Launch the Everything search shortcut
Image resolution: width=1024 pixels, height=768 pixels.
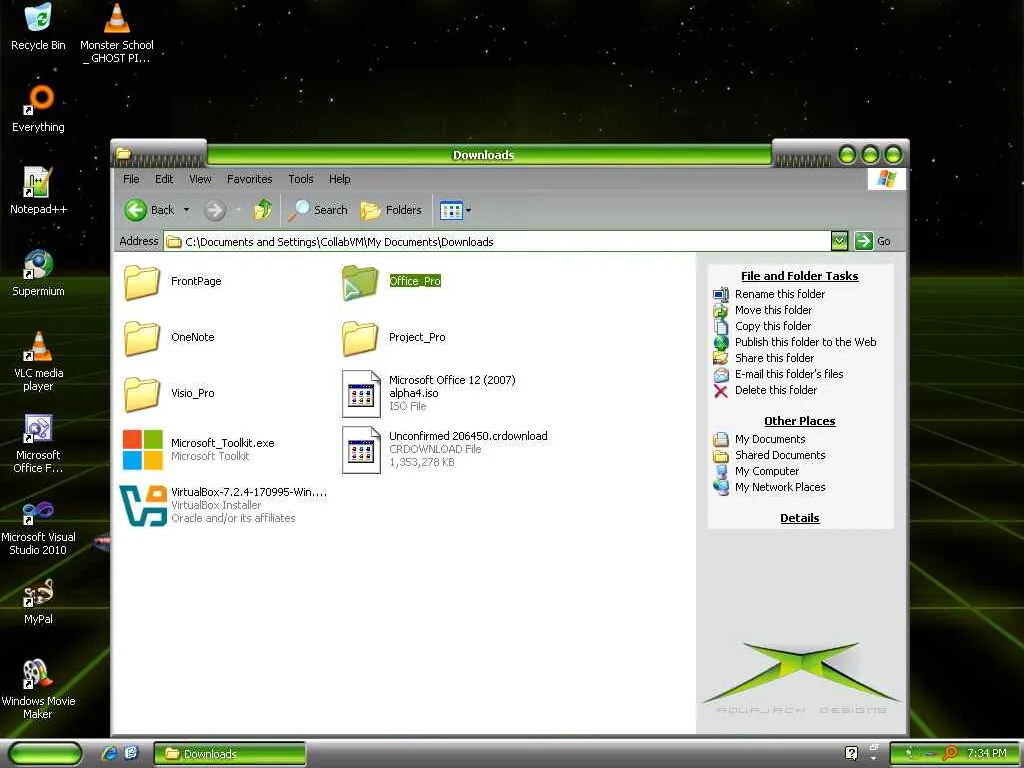coord(38,108)
